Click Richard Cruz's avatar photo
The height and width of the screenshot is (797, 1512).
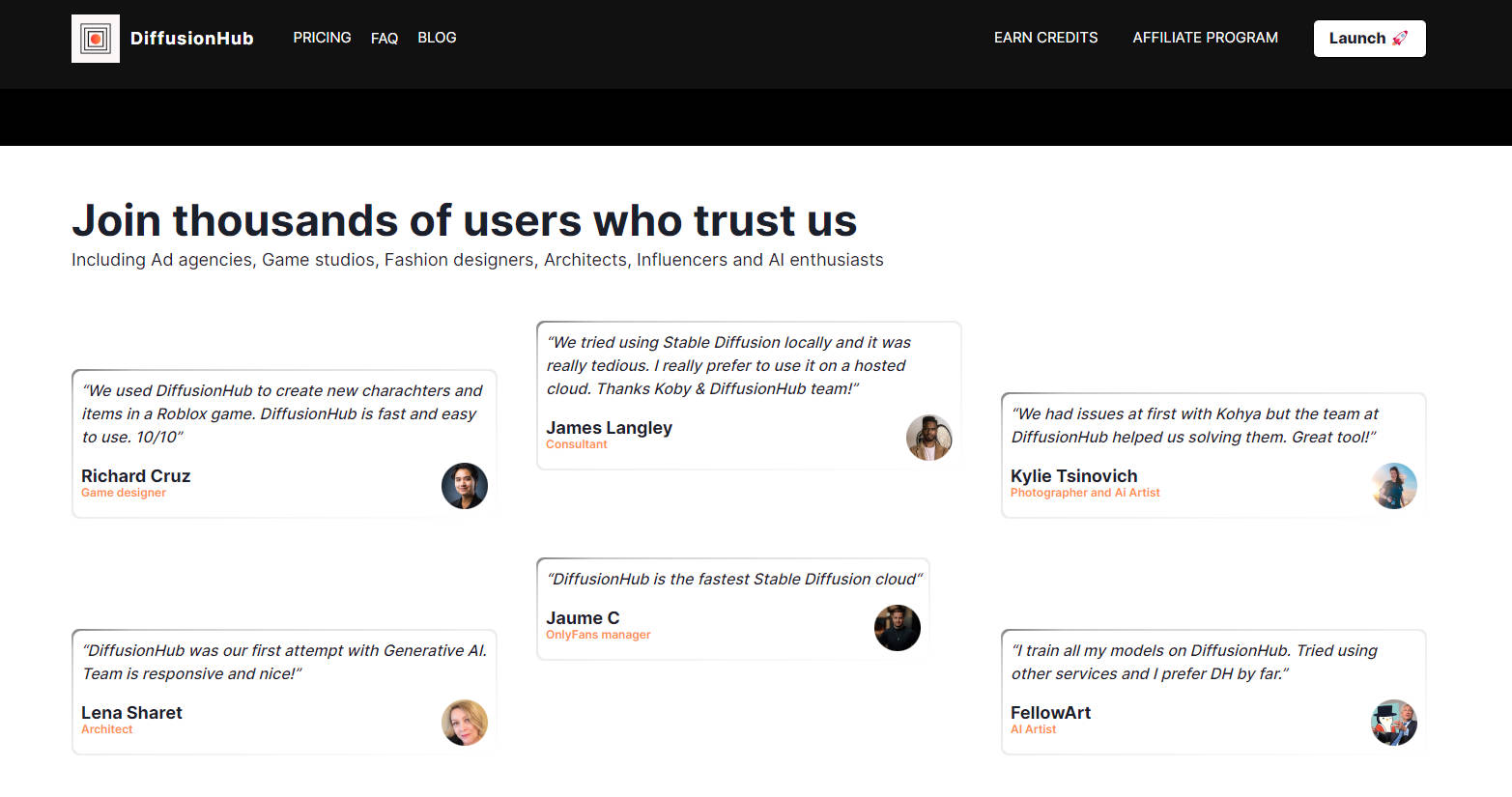[x=465, y=486]
